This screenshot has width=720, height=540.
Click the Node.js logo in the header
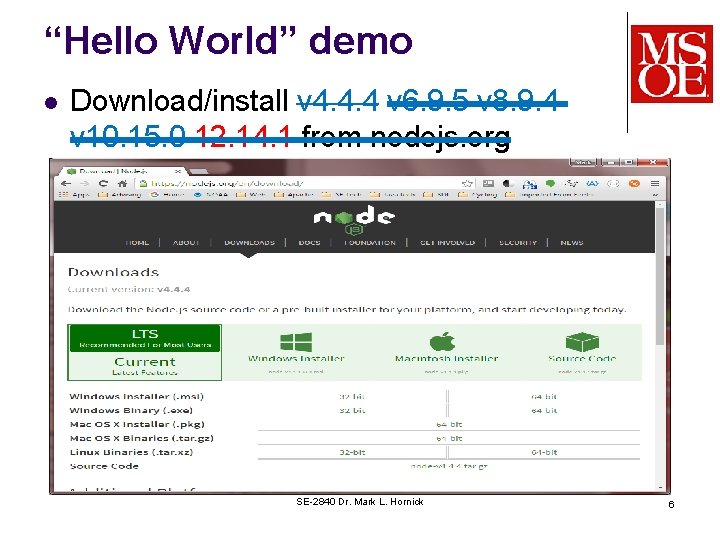[354, 220]
